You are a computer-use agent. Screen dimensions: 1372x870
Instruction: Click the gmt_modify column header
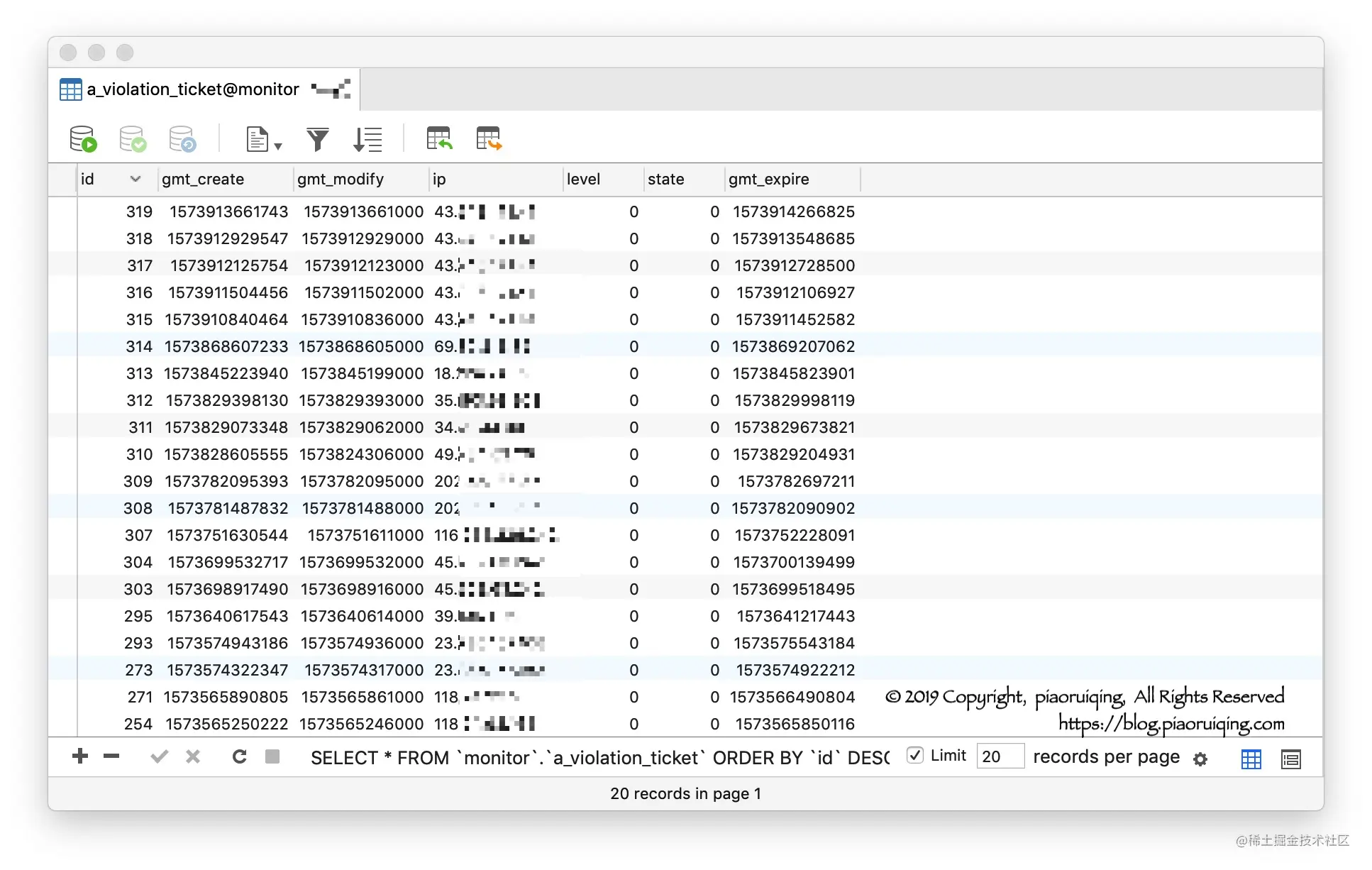[x=360, y=180]
